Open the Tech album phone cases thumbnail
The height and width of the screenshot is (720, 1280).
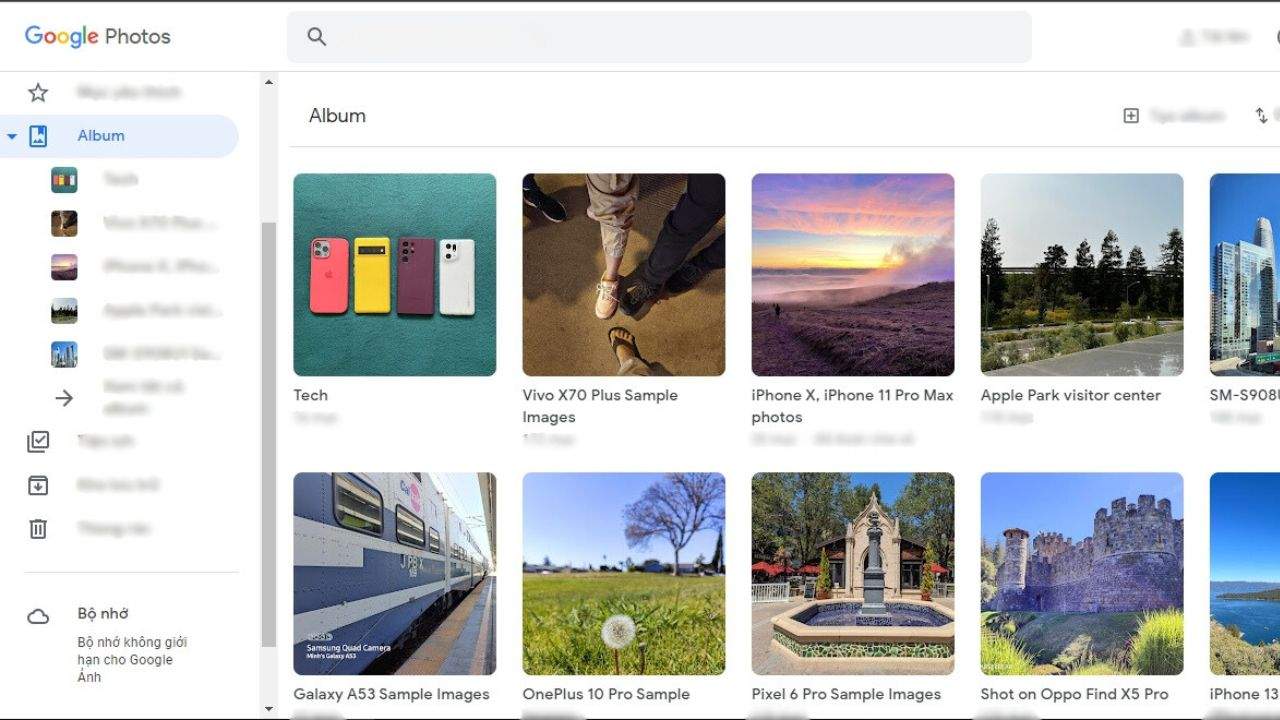[x=394, y=275]
